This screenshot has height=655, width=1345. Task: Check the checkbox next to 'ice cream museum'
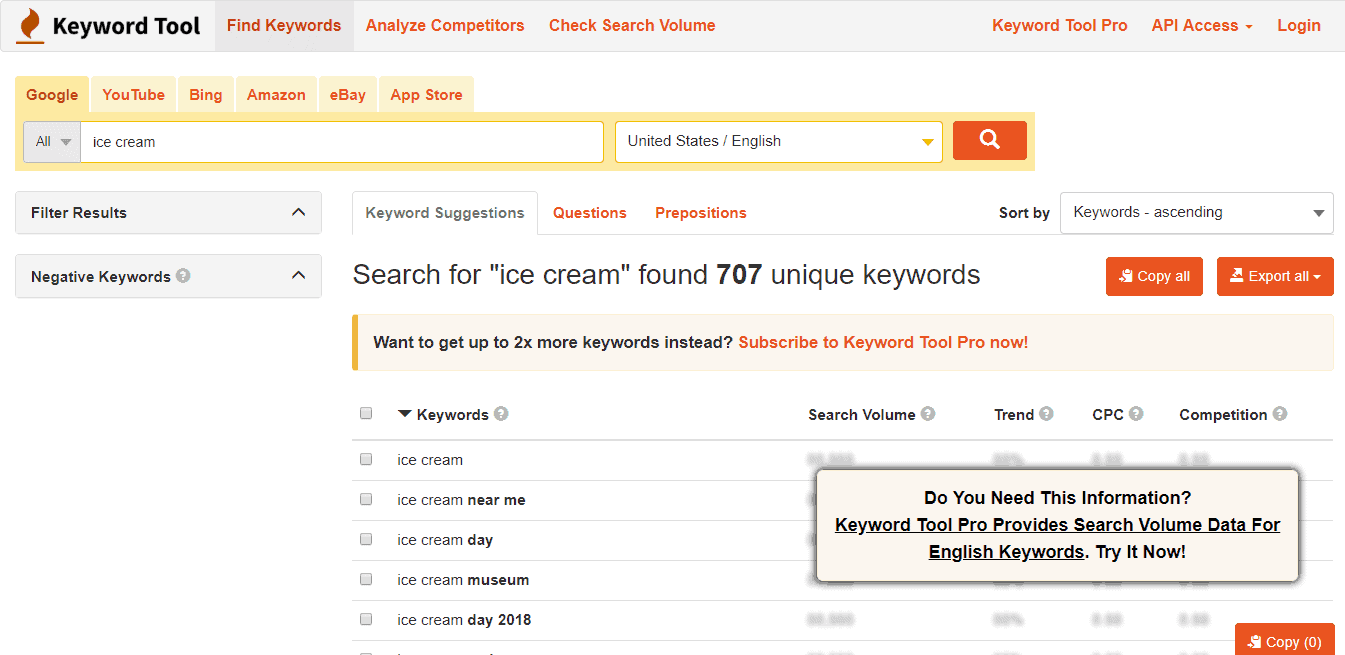tap(365, 579)
